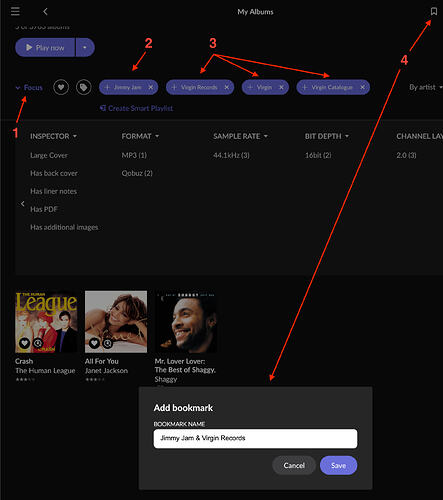Image resolution: width=443 pixels, height=500 pixels.
Task: Save the bookmark
Action: pyautogui.click(x=338, y=465)
